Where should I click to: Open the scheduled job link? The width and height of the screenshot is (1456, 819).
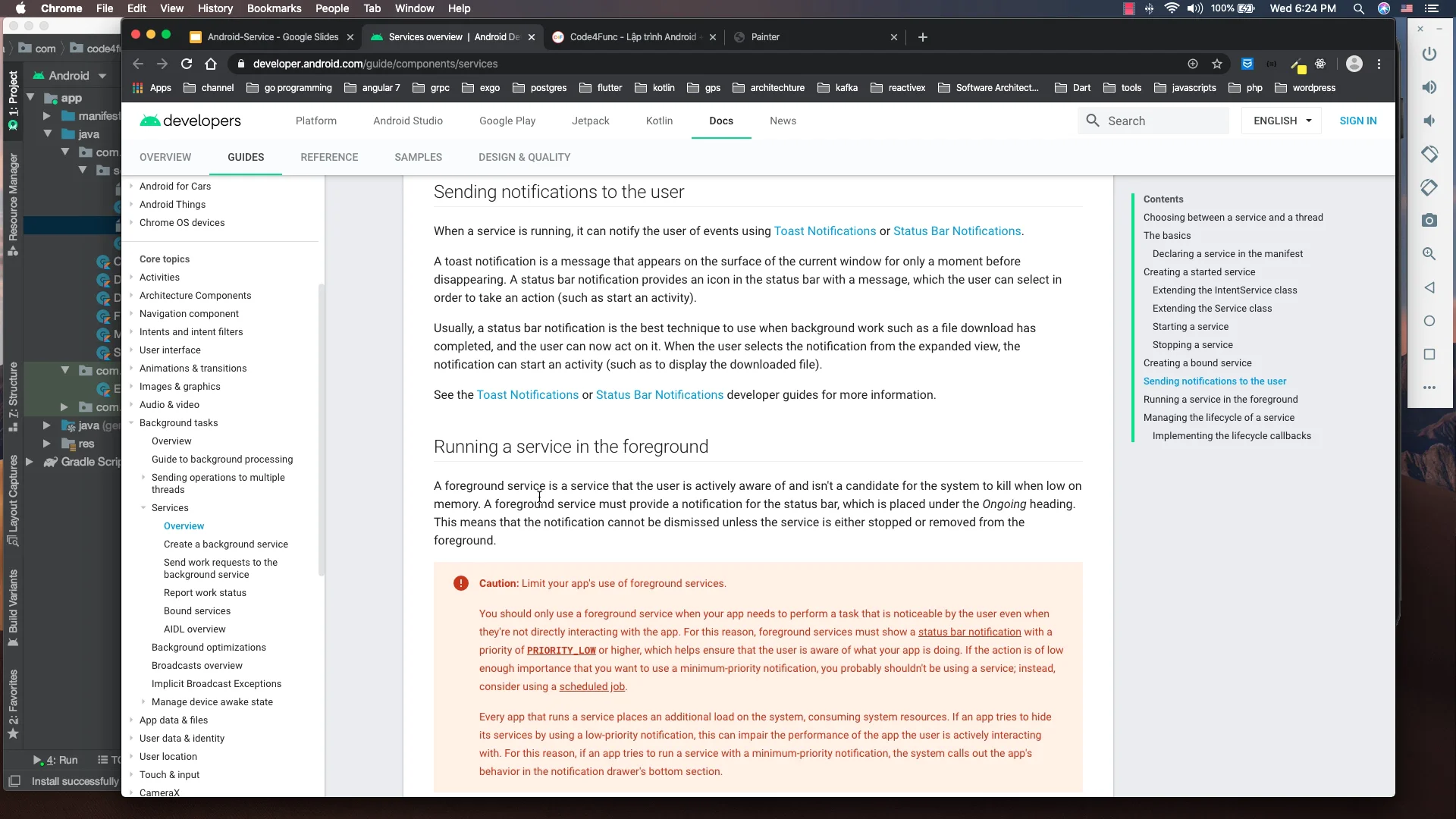pyautogui.click(x=592, y=687)
